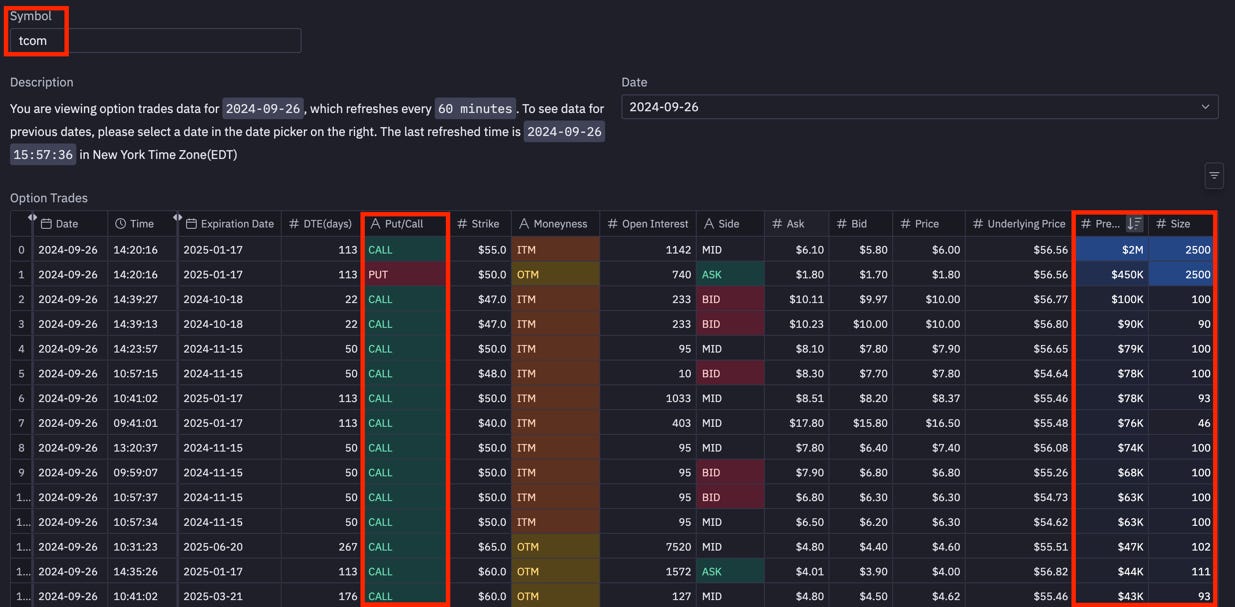Screen dimensions: 1235x607
Task: Select the PUT cell in row 1
Action: coord(405,274)
